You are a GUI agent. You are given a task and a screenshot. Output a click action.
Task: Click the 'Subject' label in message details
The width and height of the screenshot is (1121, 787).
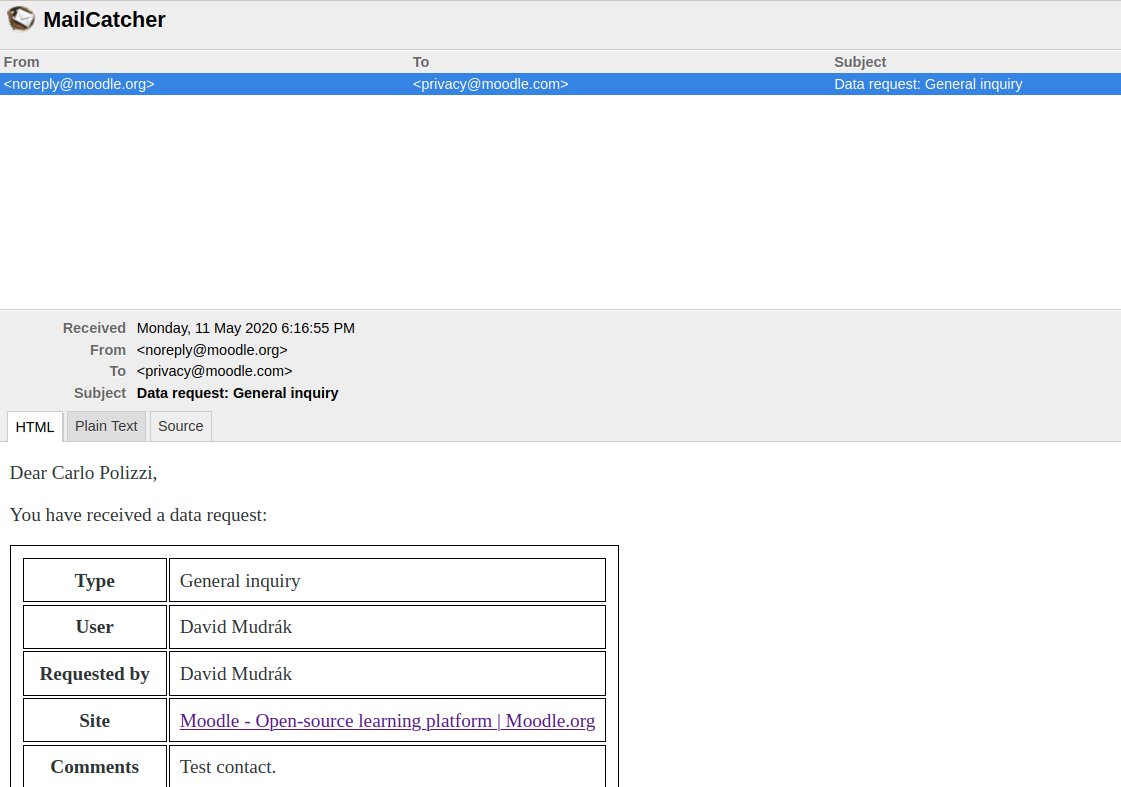100,393
